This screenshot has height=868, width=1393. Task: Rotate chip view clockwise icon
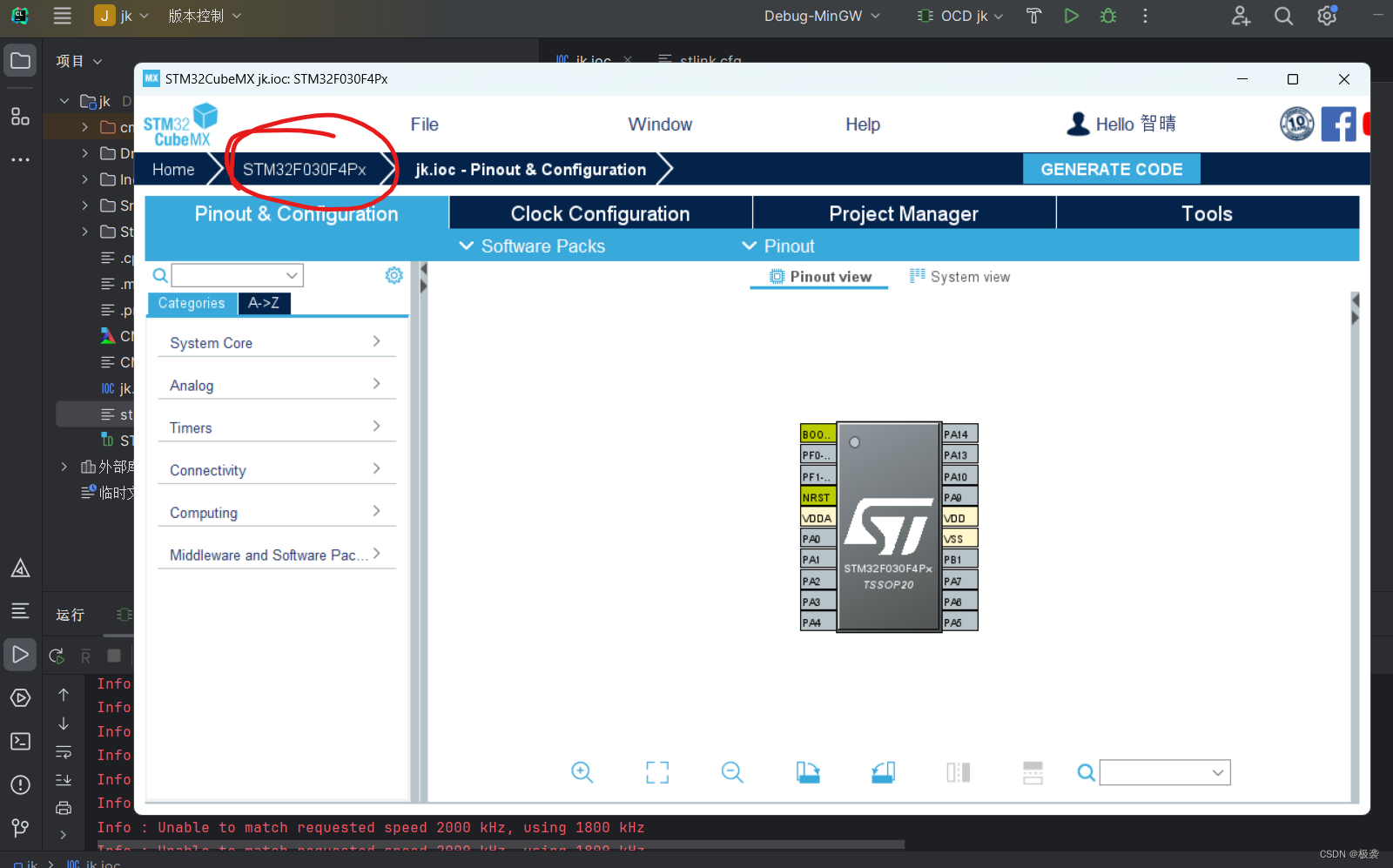coord(808,772)
